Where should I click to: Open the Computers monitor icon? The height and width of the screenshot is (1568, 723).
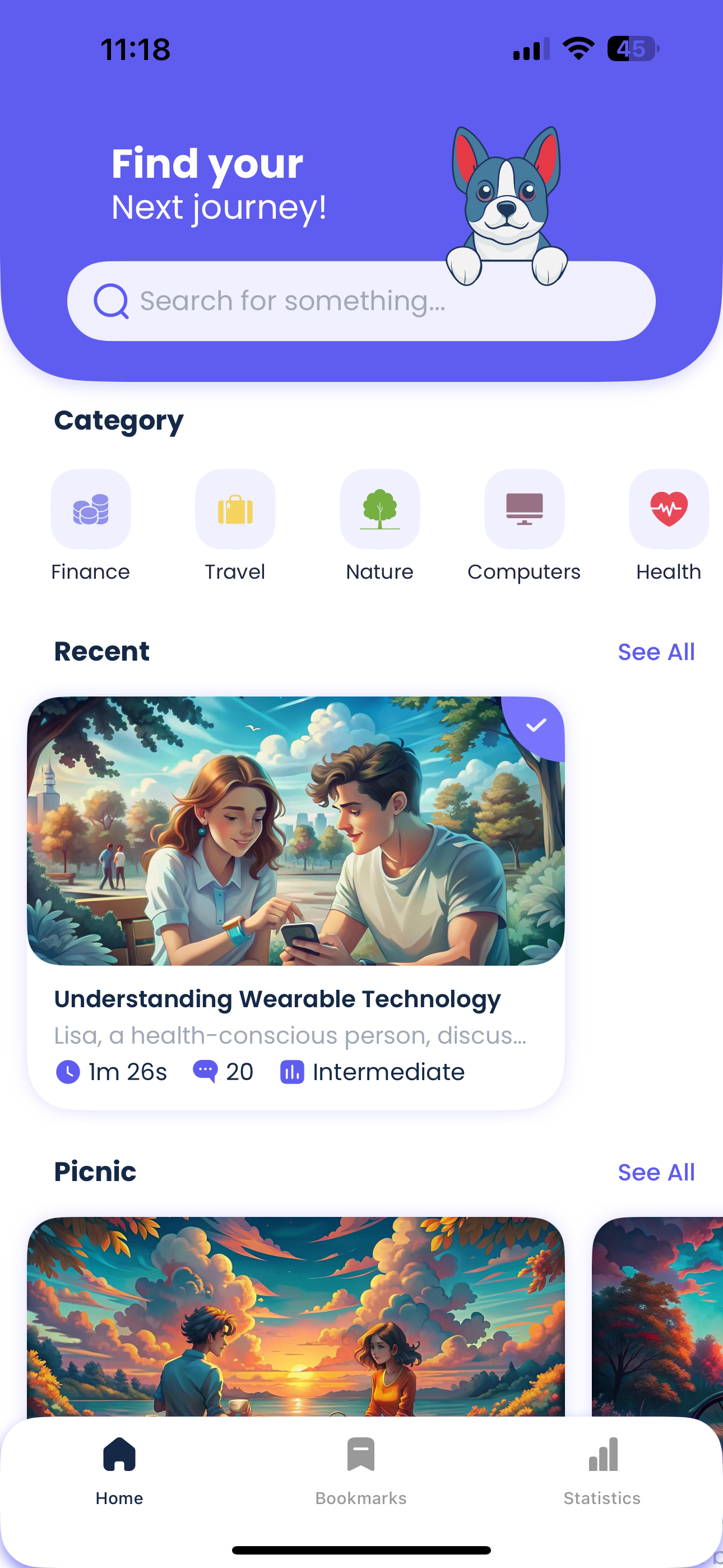tap(524, 509)
